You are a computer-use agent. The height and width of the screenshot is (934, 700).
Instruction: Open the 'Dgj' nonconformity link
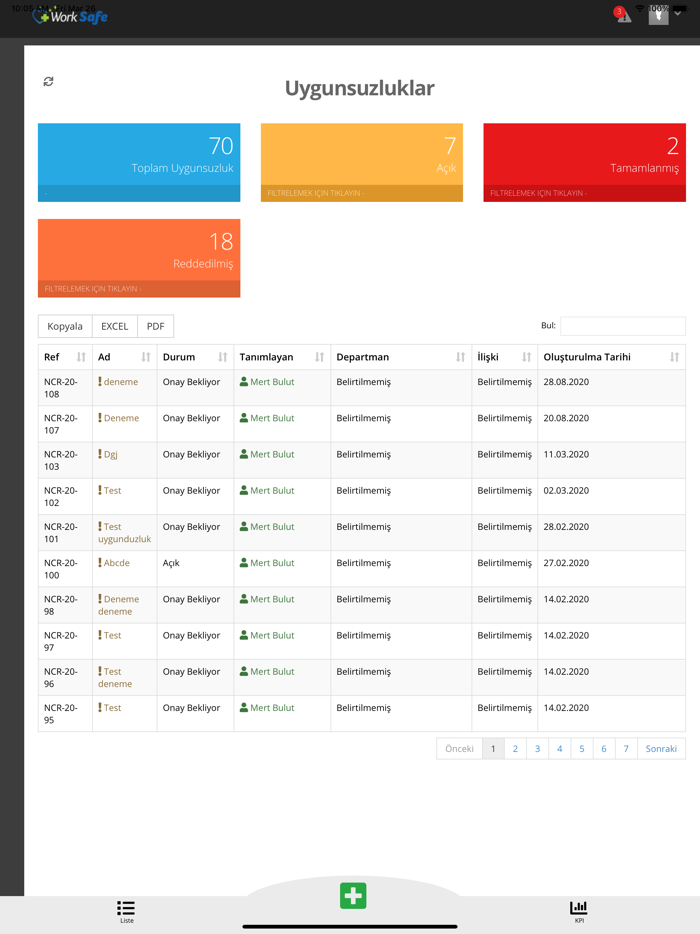coord(111,454)
